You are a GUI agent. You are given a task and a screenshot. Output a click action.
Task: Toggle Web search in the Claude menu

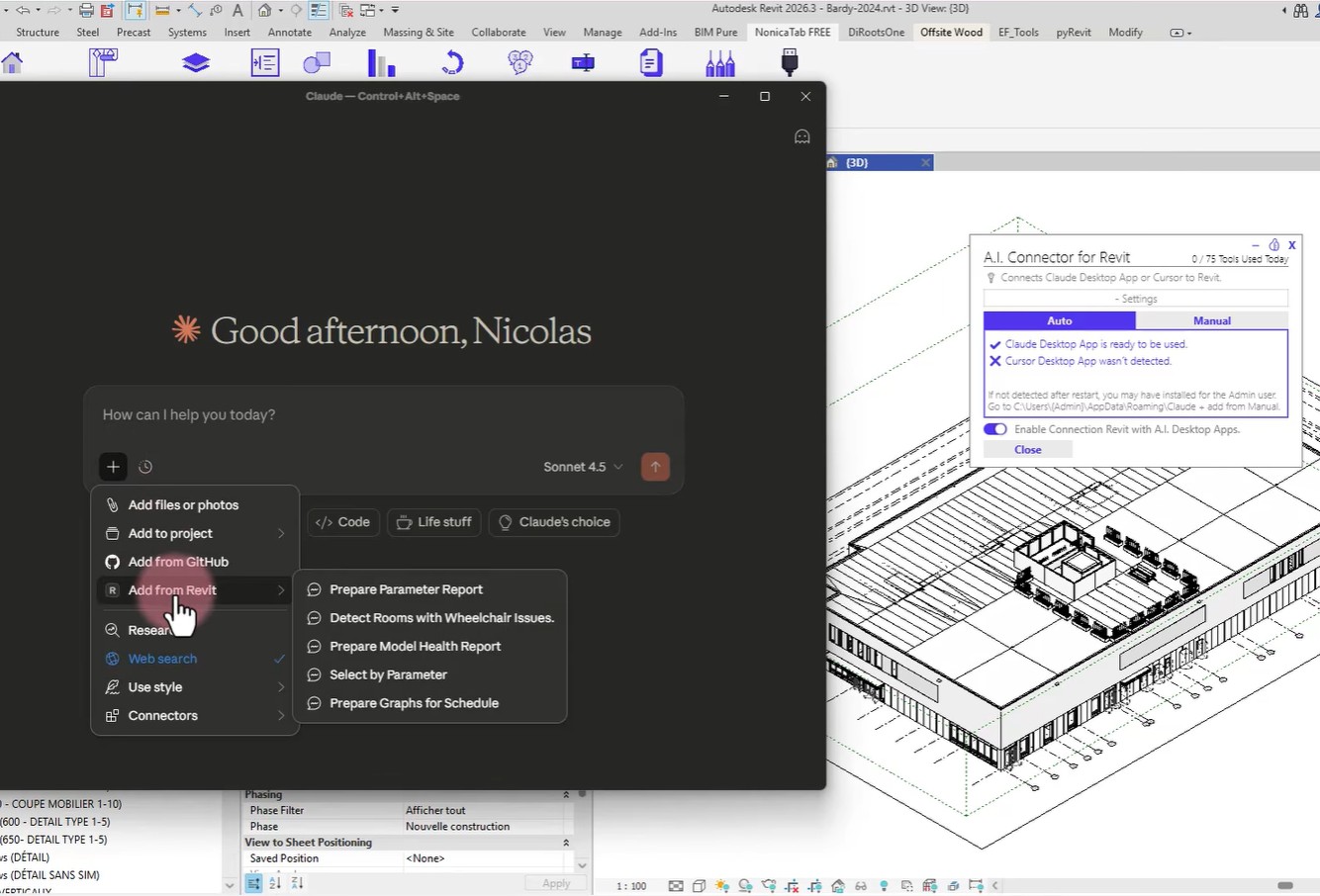click(162, 658)
